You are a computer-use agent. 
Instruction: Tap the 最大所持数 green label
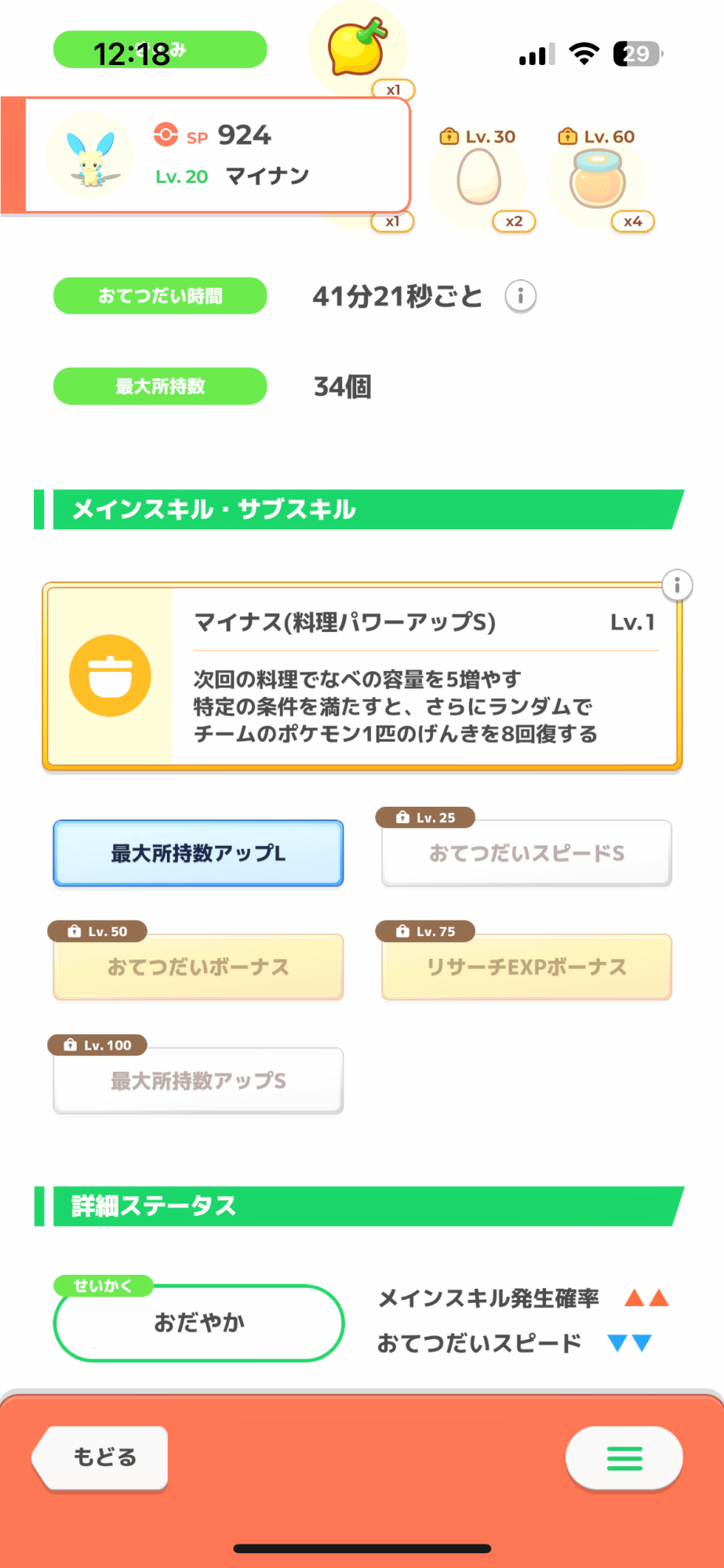[160, 386]
